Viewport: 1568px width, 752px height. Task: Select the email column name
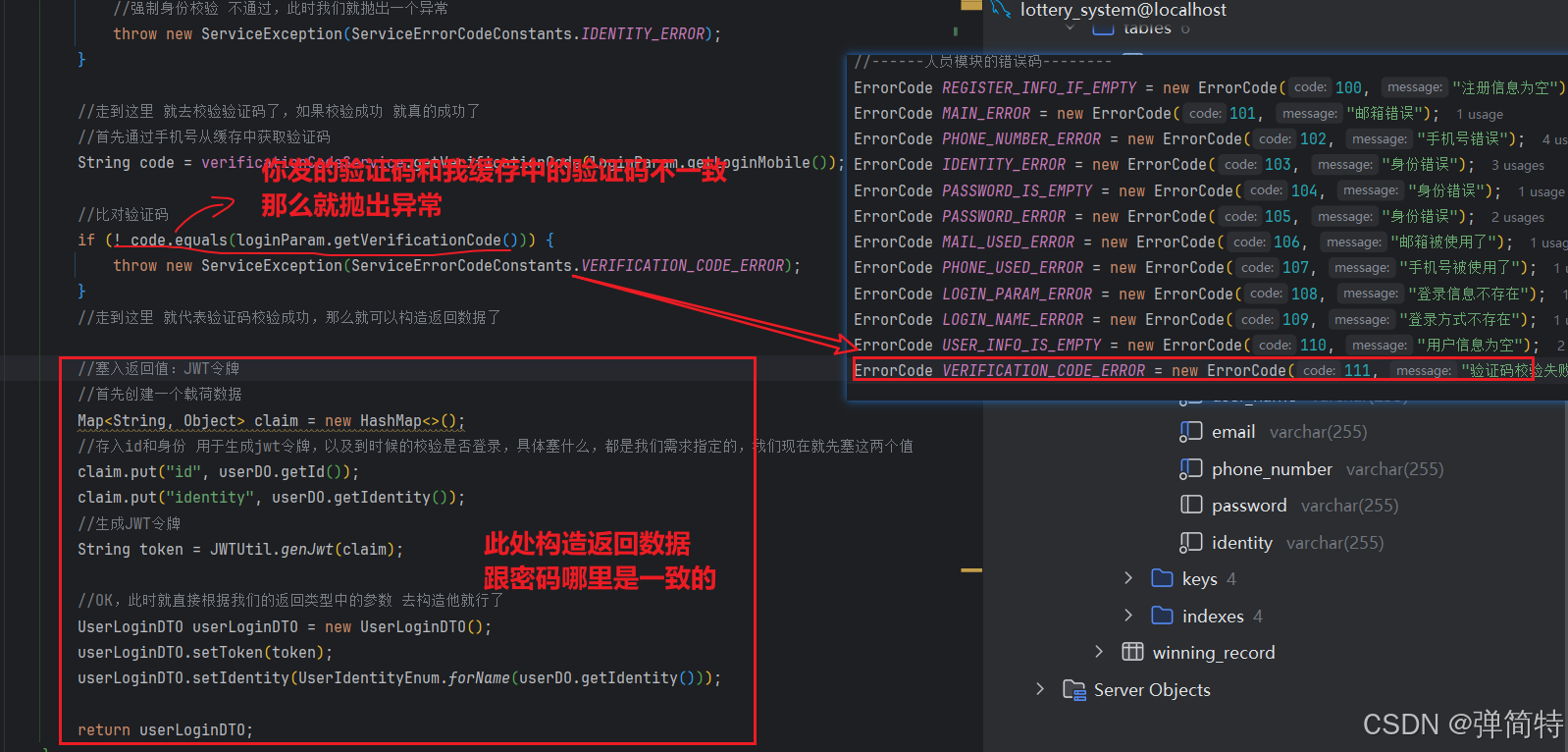1233,432
